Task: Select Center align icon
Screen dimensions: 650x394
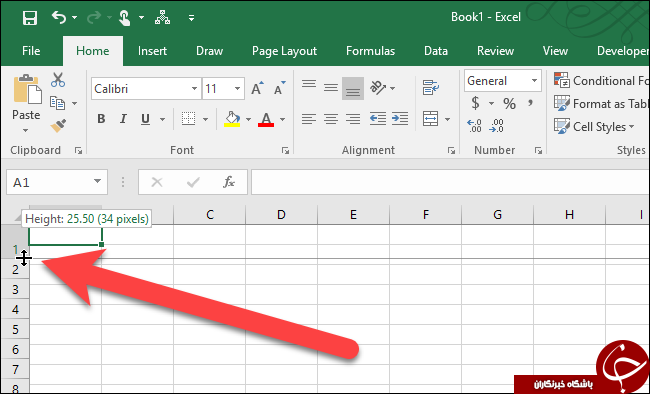Action: [331, 119]
